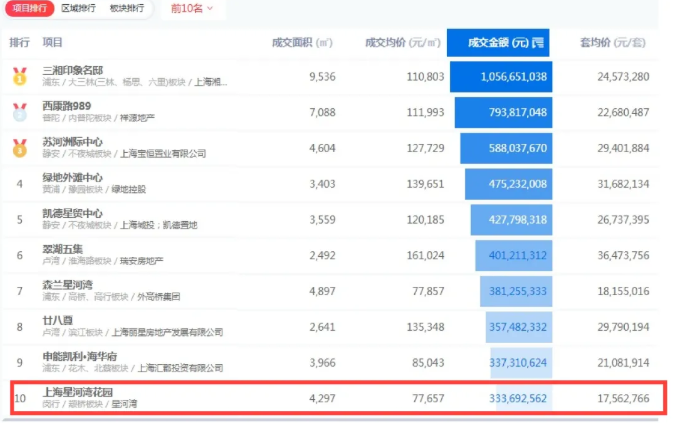Click rank number 10
673x427 pixels.
pyautogui.click(x=20, y=399)
